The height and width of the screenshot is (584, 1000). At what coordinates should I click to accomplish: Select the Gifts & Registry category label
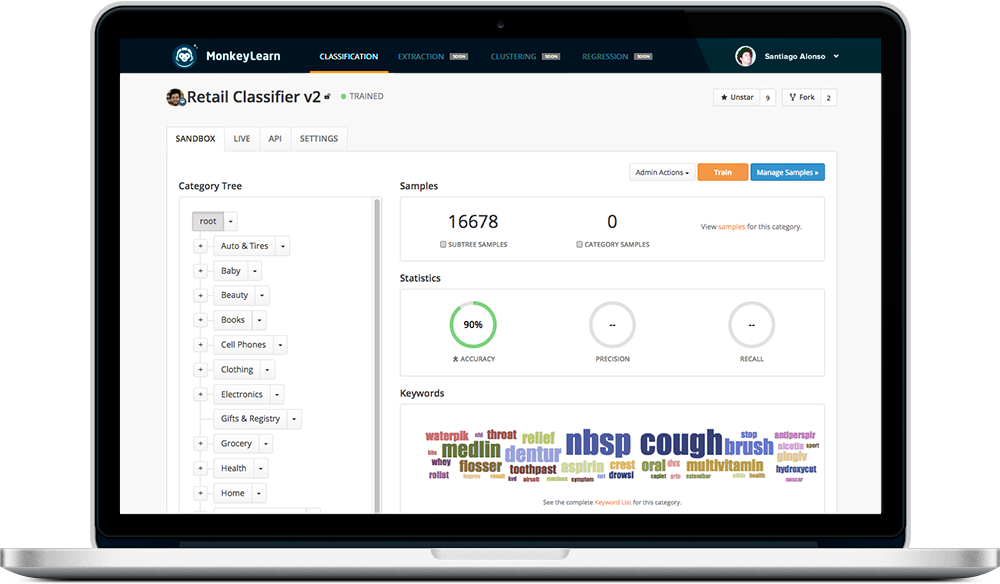(251, 419)
